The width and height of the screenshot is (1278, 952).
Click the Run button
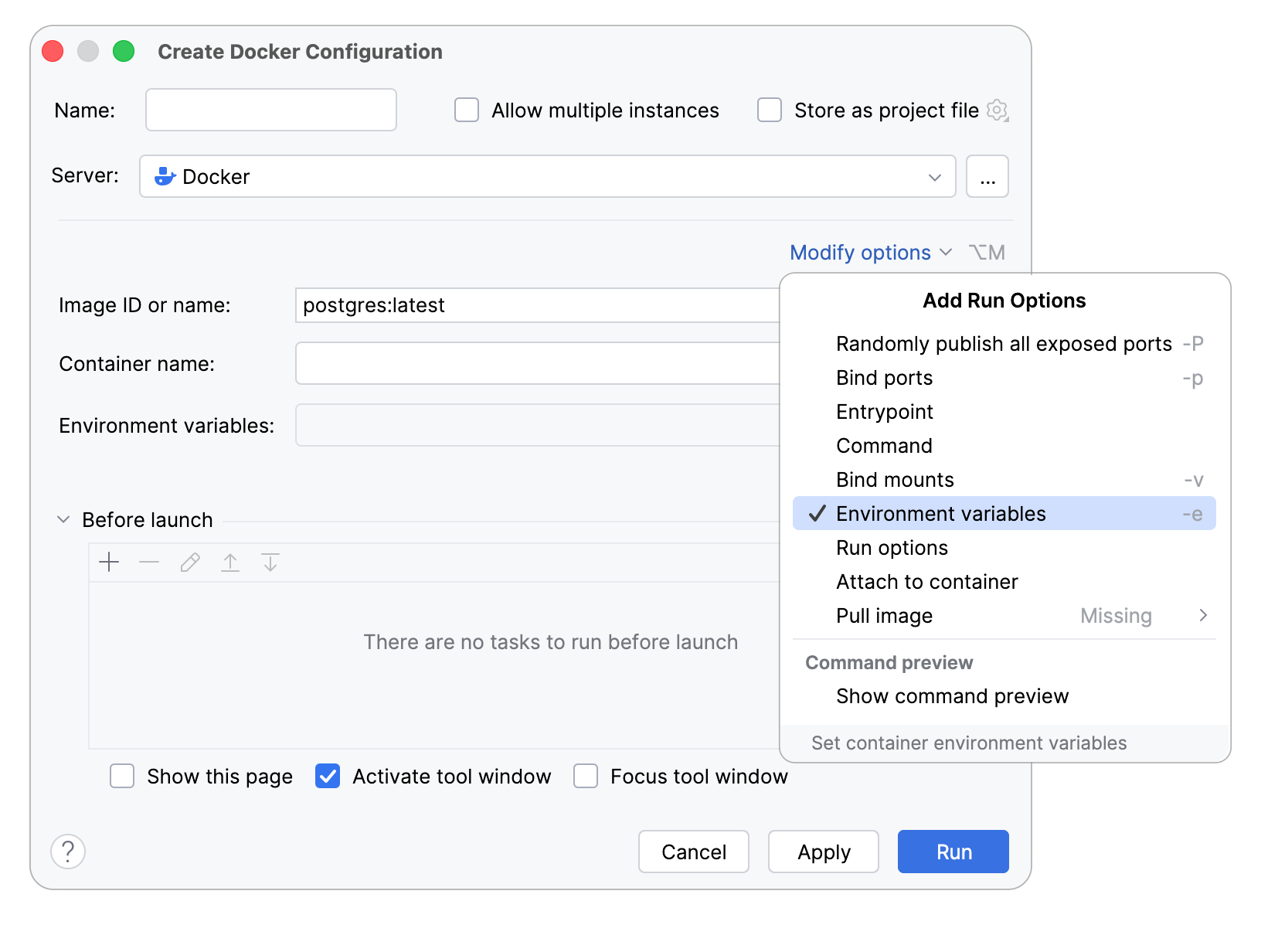pyautogui.click(x=953, y=852)
